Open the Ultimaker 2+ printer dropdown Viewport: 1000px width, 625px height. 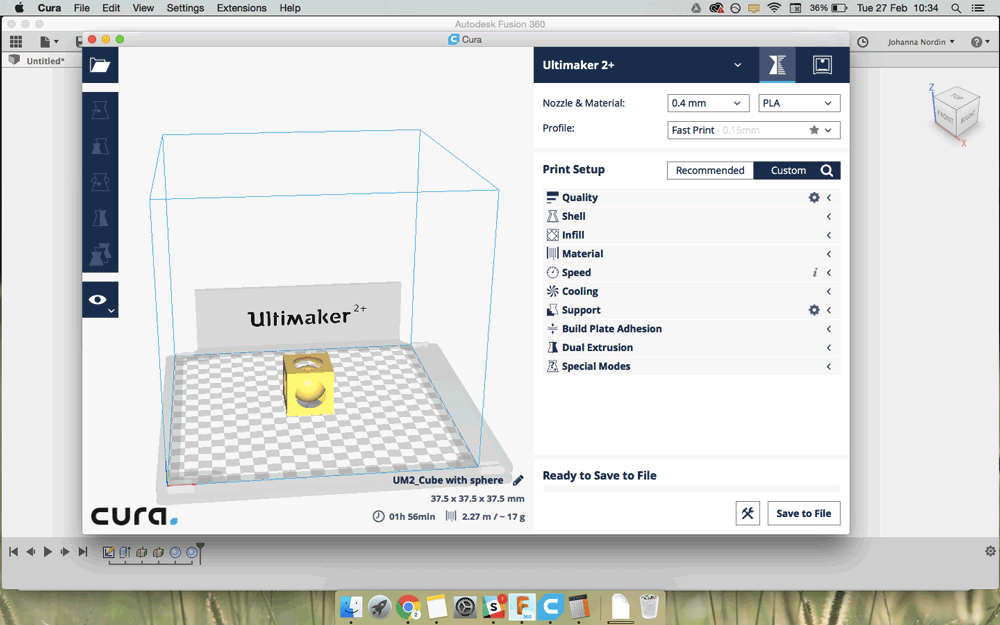click(642, 65)
